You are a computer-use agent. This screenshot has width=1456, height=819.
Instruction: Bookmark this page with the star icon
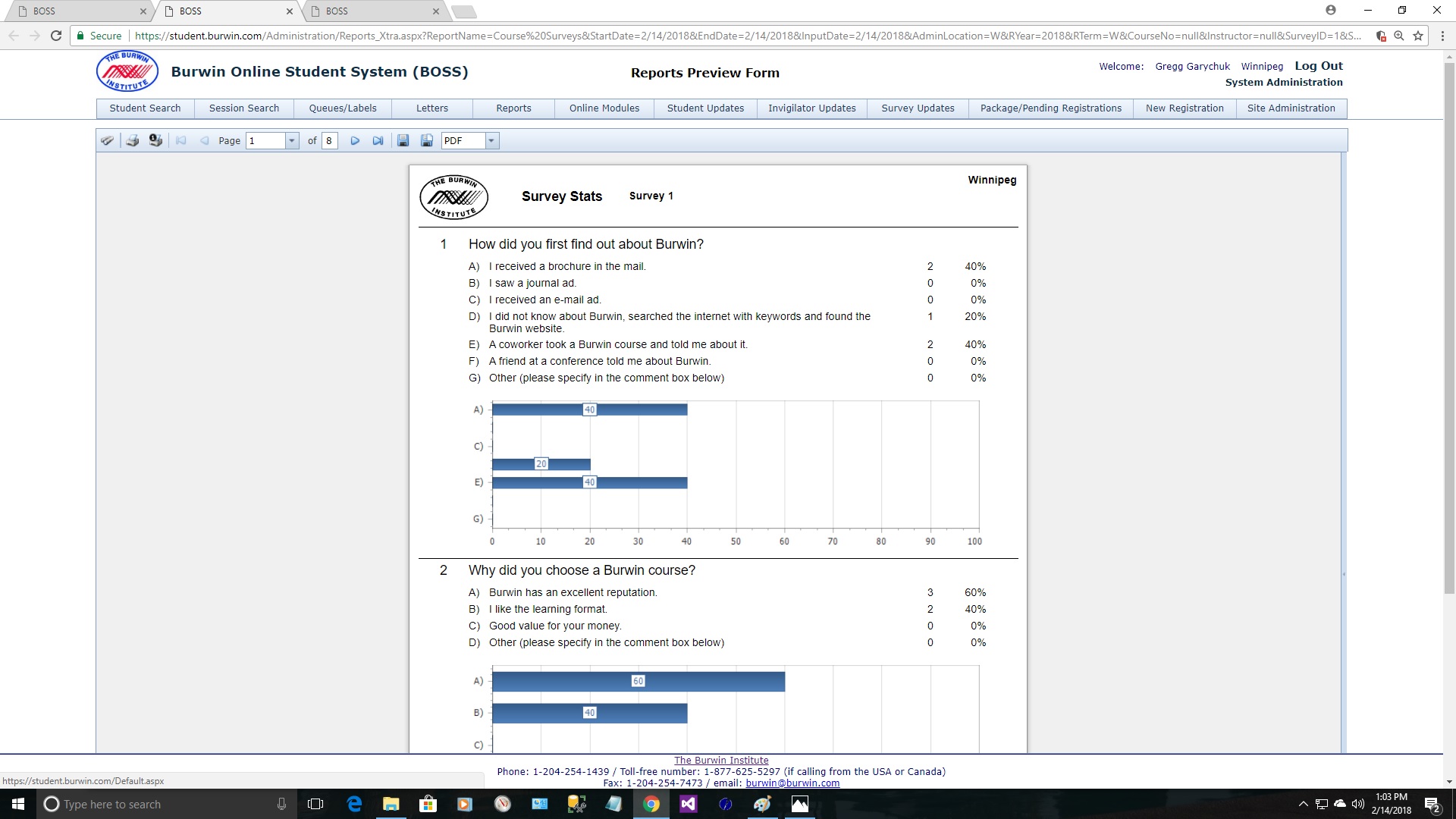coord(1418,36)
